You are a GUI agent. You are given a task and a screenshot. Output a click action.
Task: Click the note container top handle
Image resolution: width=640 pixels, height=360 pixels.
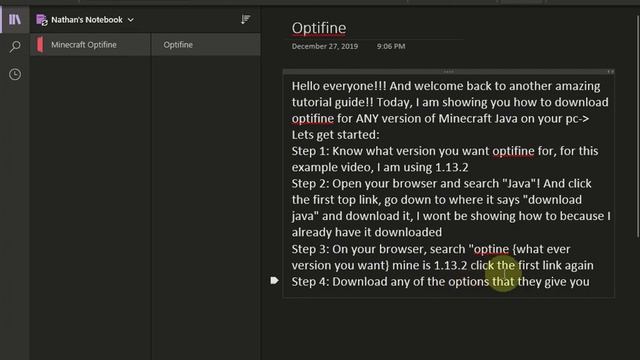tap(448, 71)
